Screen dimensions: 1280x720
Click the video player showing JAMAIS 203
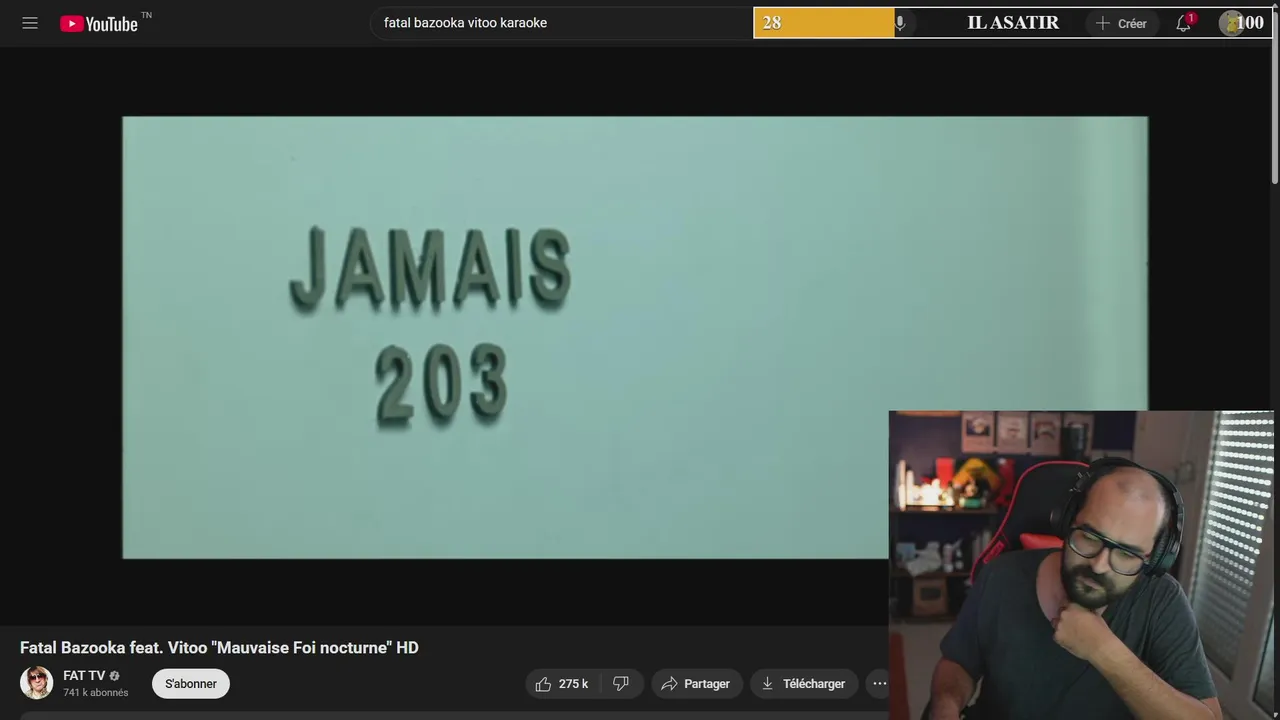pyautogui.click(x=635, y=337)
